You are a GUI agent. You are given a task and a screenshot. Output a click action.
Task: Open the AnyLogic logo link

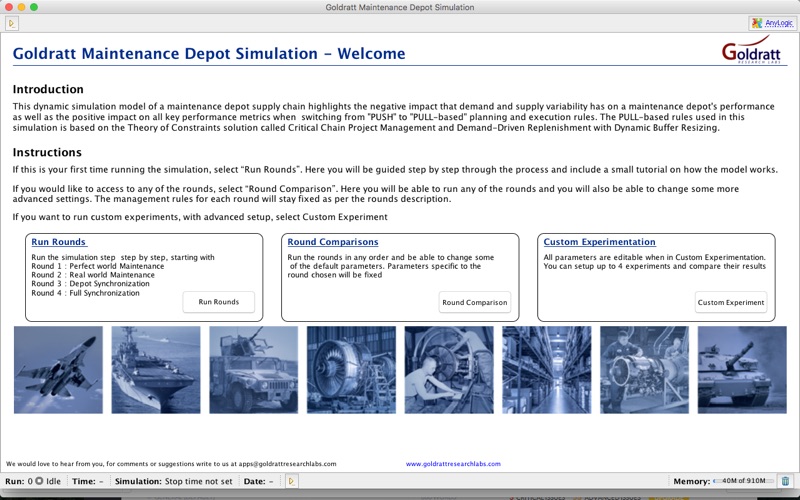pos(772,23)
